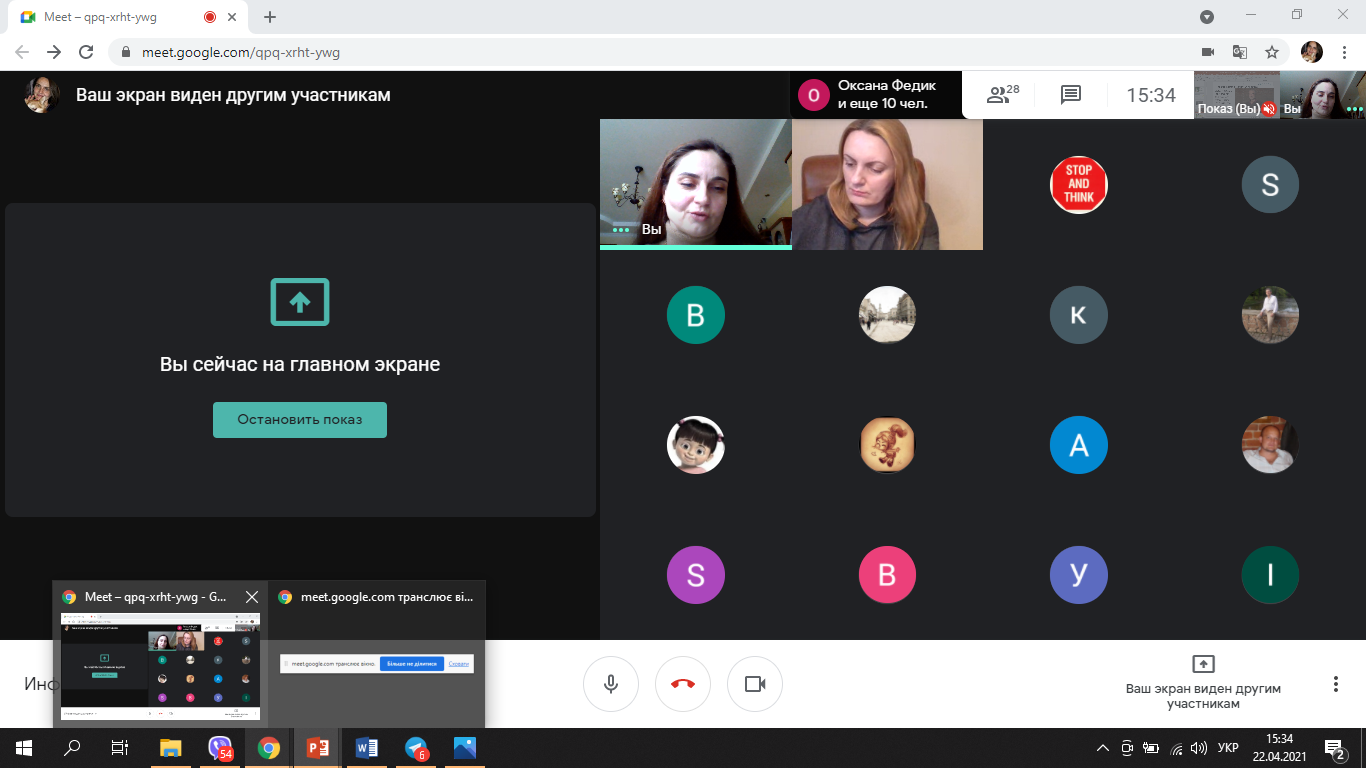Open PowerPoint from the taskbar
Viewport: 1366px width, 768px height.
[x=318, y=748]
